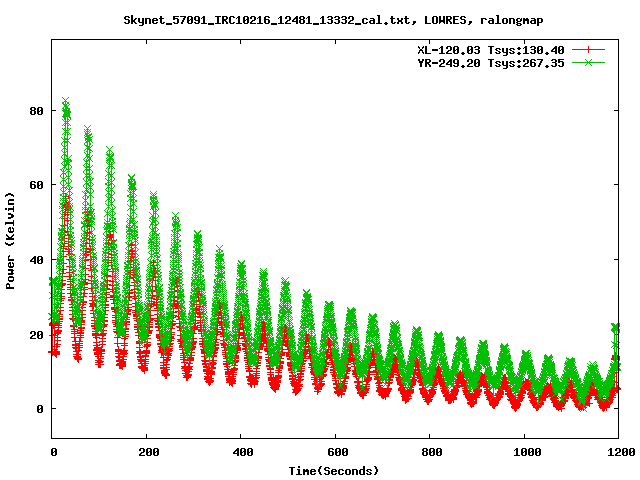Click the x-axis tick label 1200

tap(621, 452)
